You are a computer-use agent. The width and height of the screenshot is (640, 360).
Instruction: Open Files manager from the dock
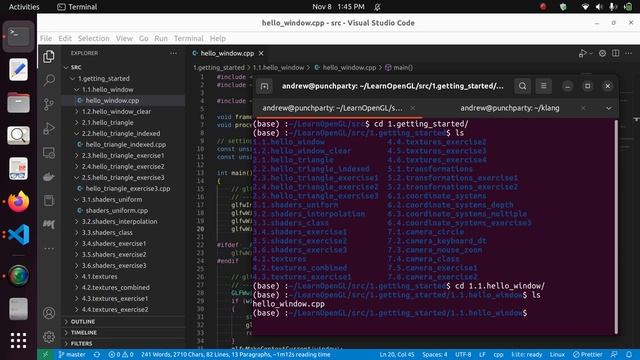[18, 102]
